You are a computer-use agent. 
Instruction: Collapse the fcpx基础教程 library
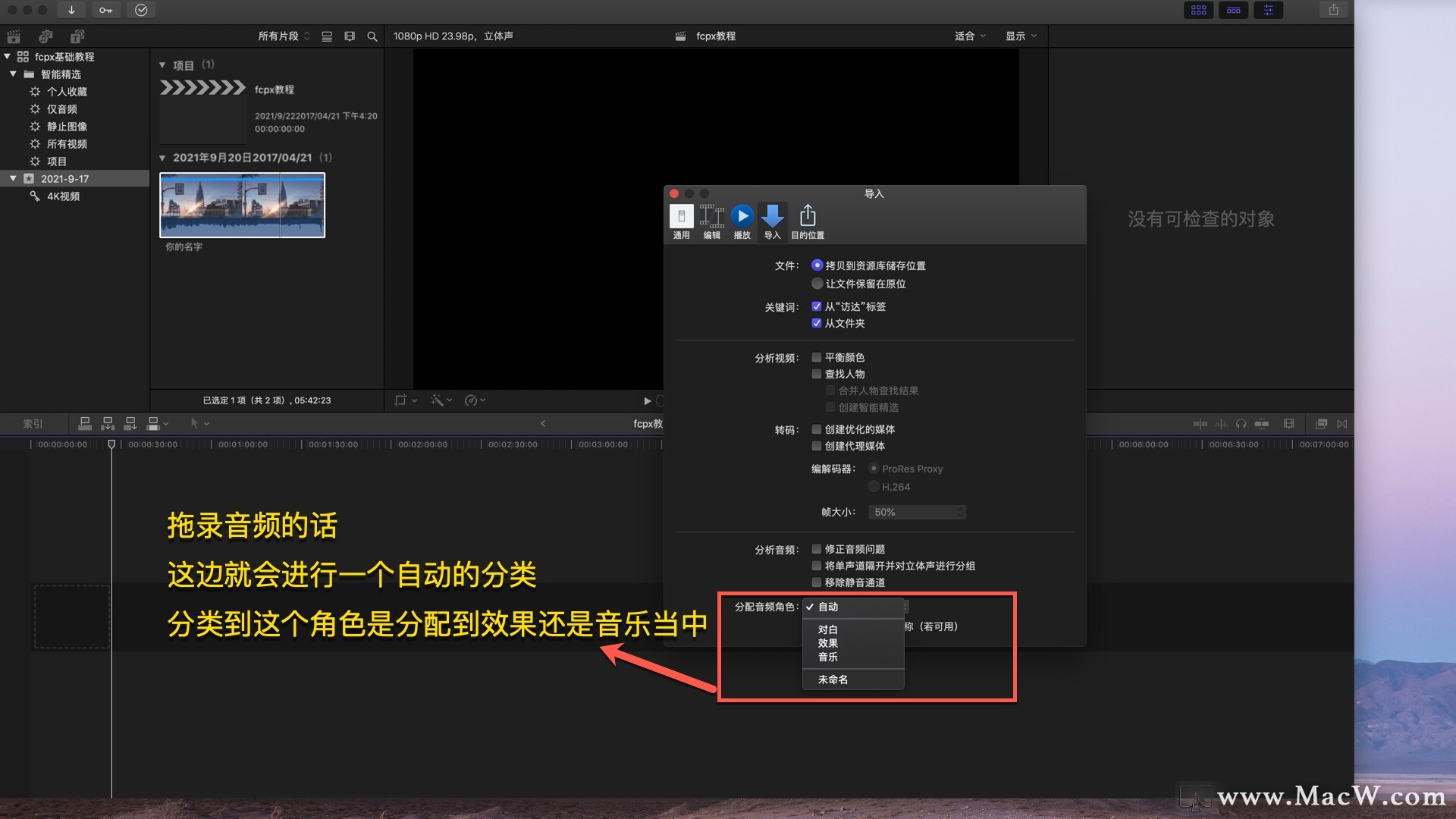point(8,56)
